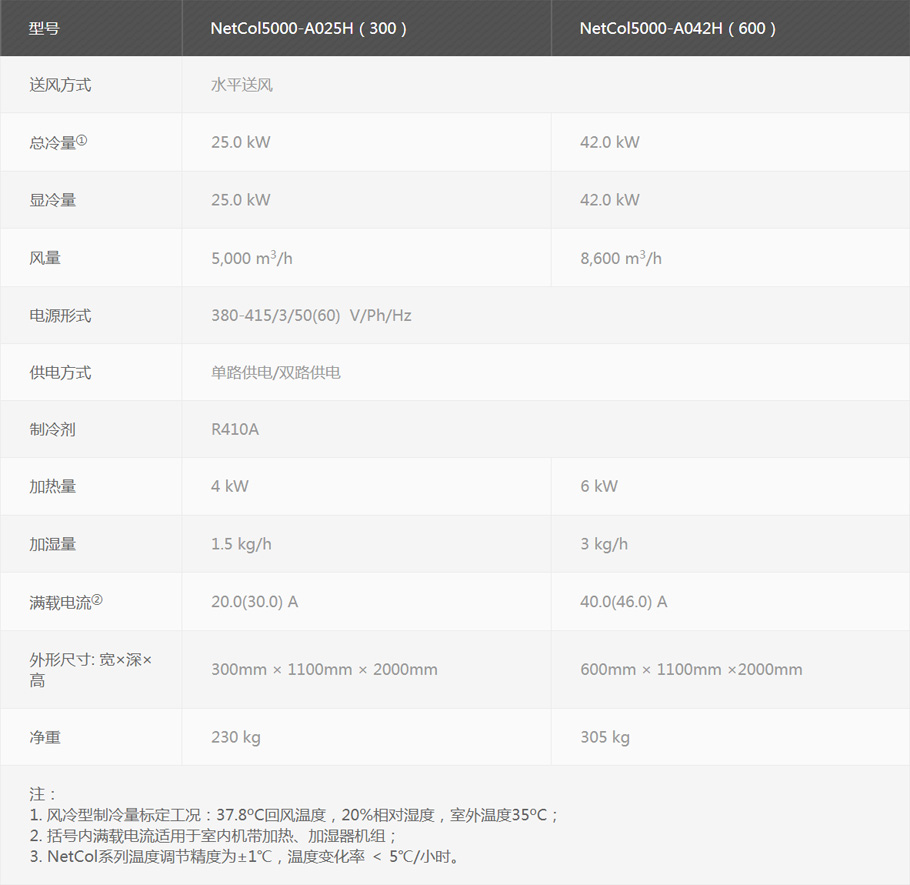The image size is (910, 885).
Task: Select the NetCol5000-A042H (600) column header
Action: (677, 28)
